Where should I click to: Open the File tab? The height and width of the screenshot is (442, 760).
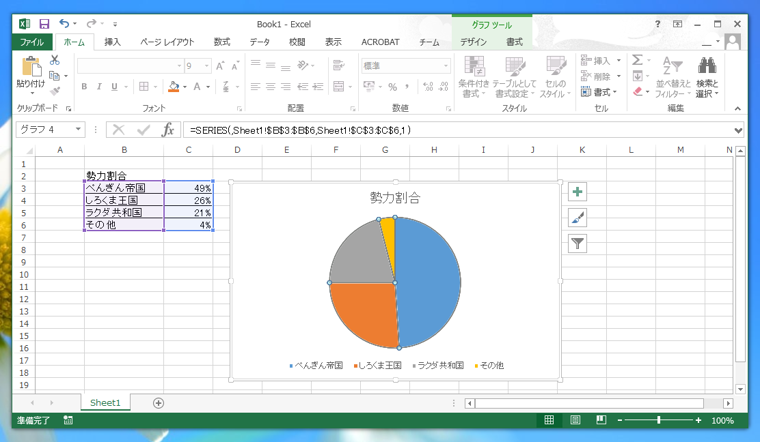coord(32,42)
